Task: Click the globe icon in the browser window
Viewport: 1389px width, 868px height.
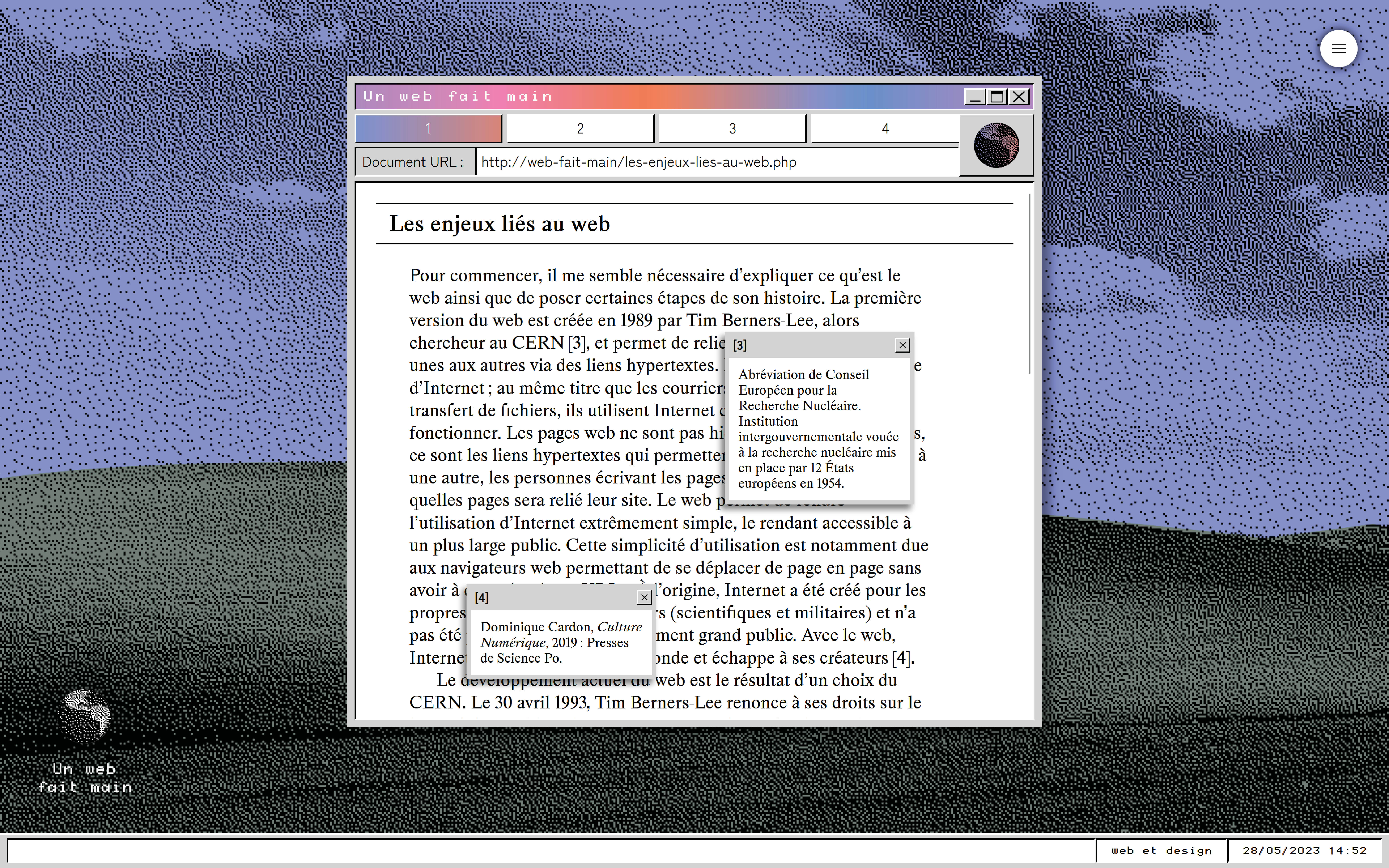Action: (996, 145)
